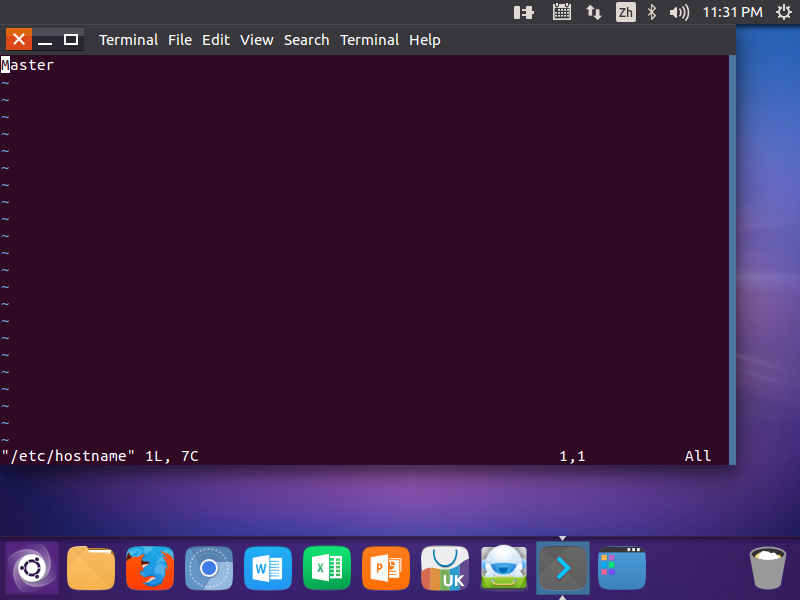Open the PowerPoint presentation dock icon
800x600 pixels.
386,568
